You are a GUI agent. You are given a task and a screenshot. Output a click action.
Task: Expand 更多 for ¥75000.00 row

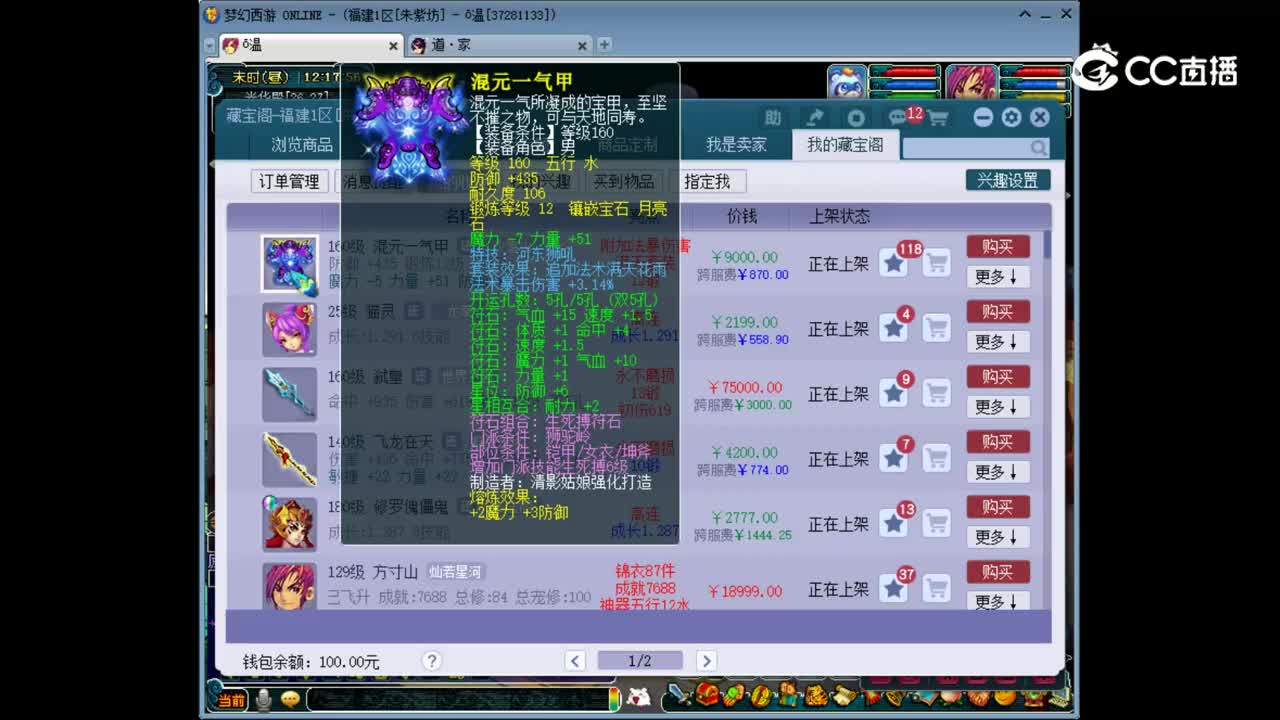click(998, 407)
